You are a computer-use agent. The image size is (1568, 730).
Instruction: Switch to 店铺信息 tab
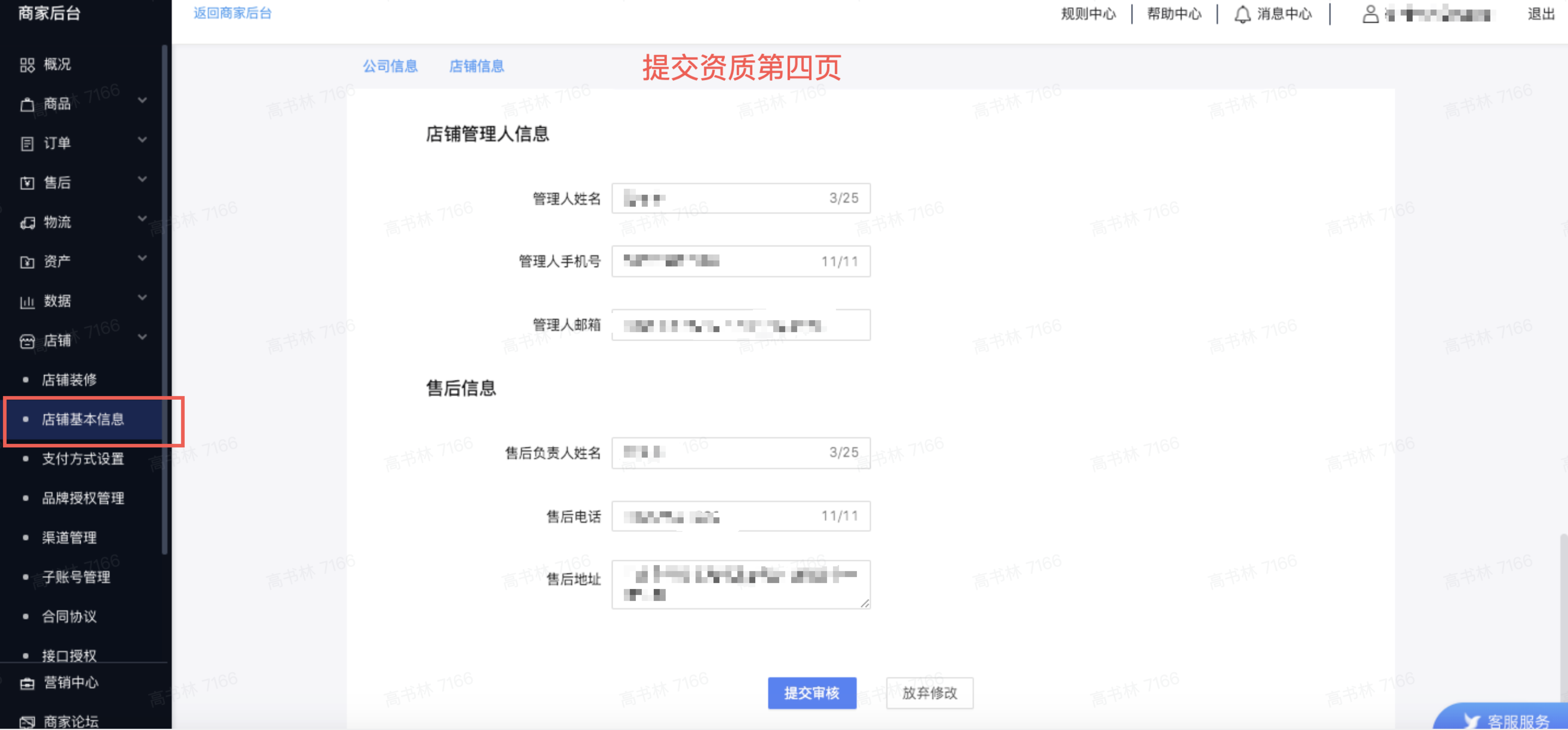click(x=477, y=66)
